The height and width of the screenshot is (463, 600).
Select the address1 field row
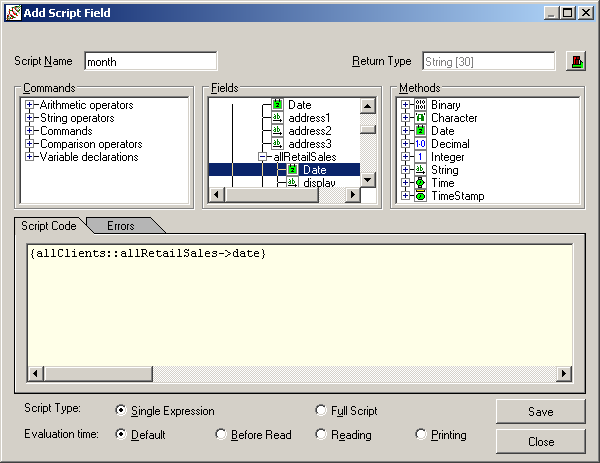pos(309,118)
